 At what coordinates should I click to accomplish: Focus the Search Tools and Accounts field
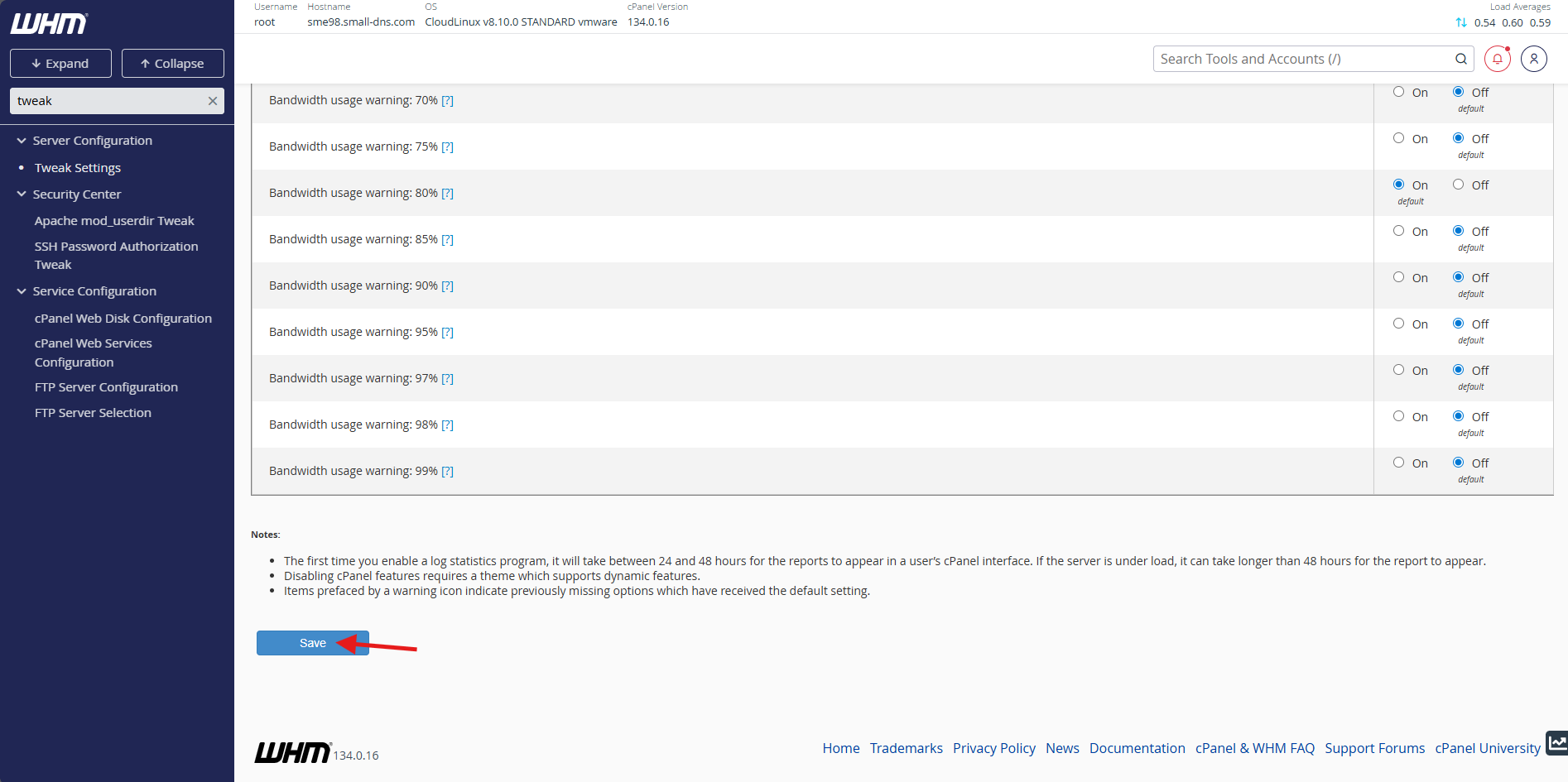click(x=1304, y=59)
